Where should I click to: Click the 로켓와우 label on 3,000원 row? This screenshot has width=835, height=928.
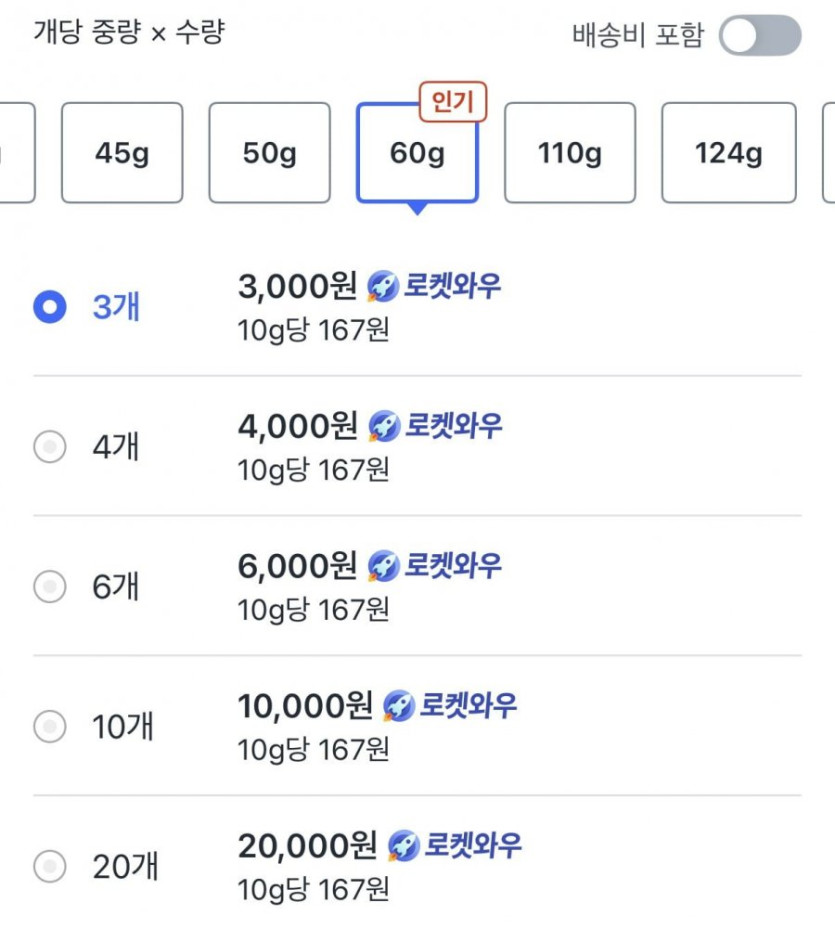pos(452,288)
